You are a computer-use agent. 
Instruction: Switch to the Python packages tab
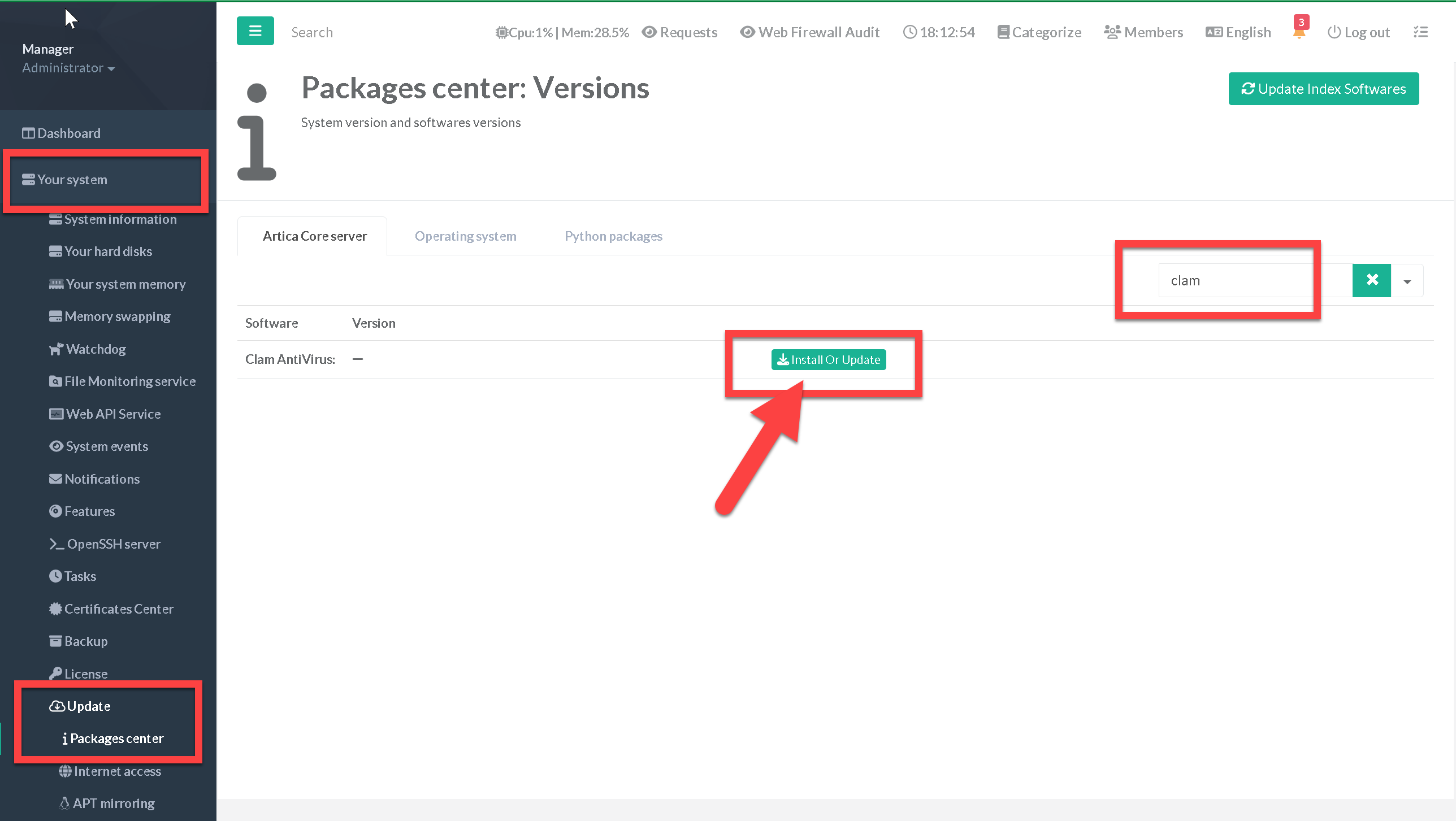(613, 236)
